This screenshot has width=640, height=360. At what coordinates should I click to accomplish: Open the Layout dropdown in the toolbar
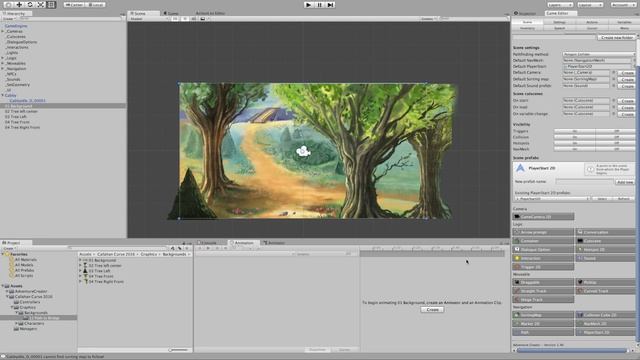click(x=590, y=4)
